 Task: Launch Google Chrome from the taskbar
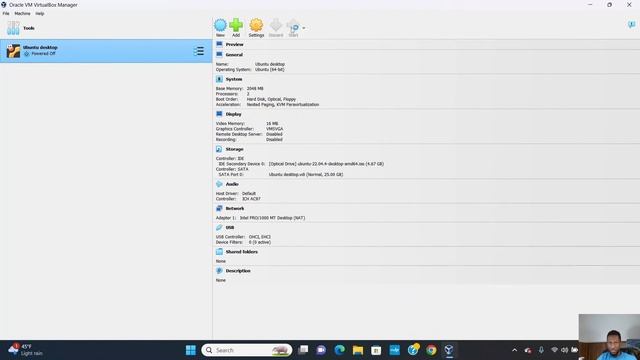(431, 350)
